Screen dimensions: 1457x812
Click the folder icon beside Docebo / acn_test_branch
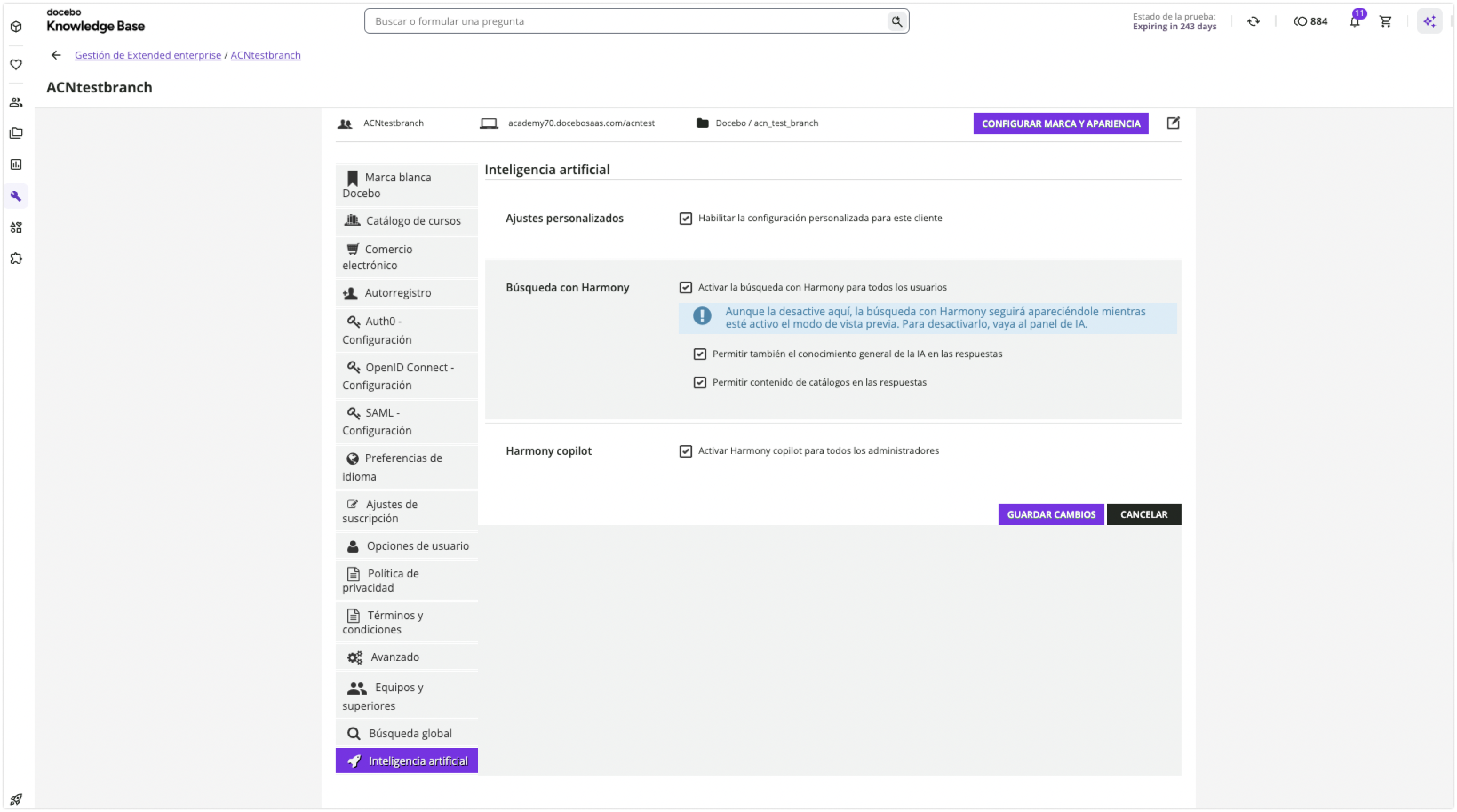702,123
